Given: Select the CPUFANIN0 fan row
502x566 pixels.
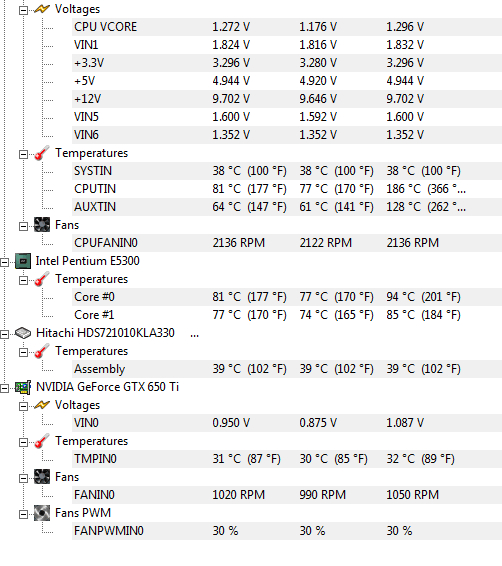Looking at the screenshot, I should click(x=287, y=243).
